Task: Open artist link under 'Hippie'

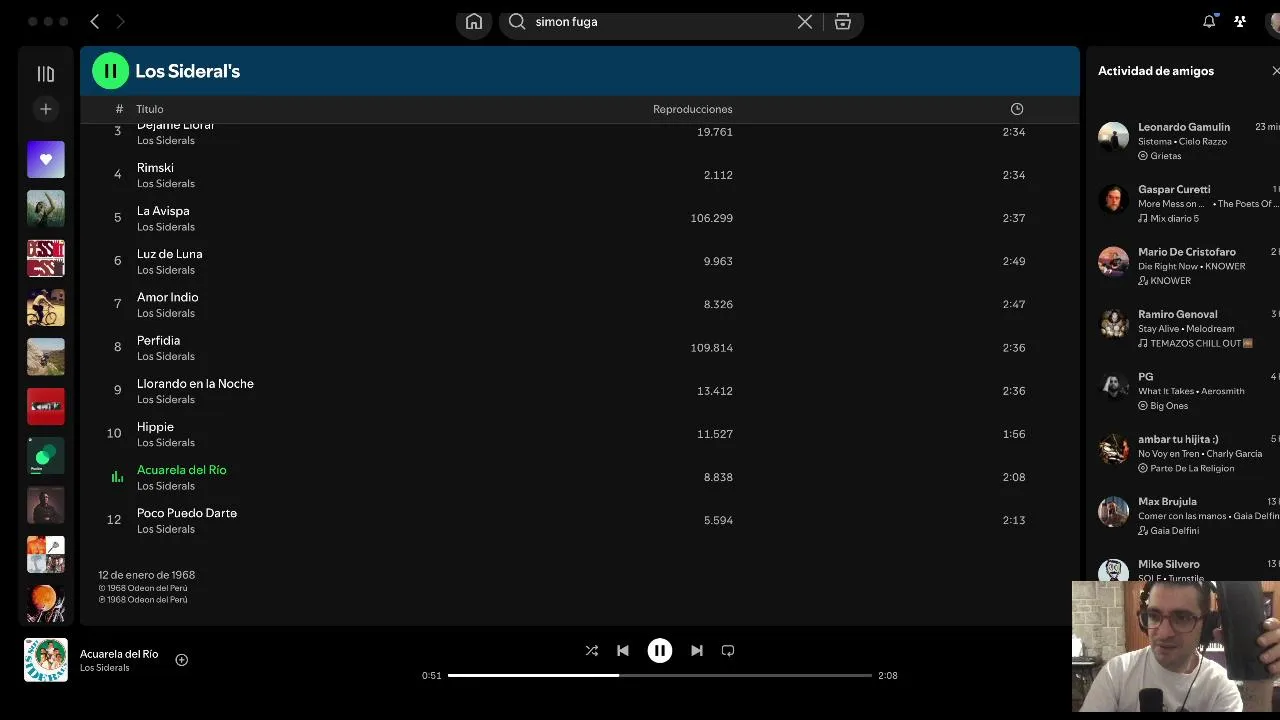Action: click(x=166, y=442)
